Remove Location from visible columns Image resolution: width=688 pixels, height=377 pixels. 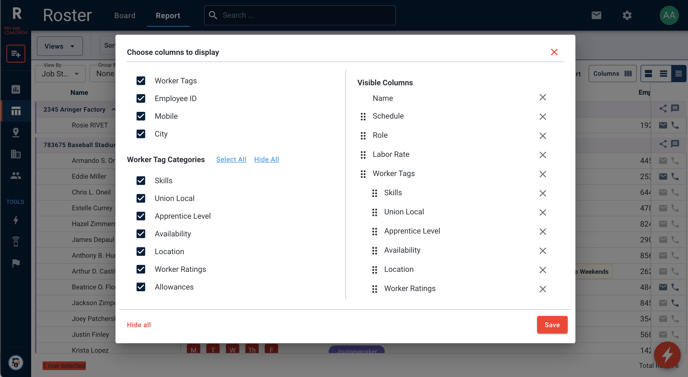pyautogui.click(x=542, y=270)
